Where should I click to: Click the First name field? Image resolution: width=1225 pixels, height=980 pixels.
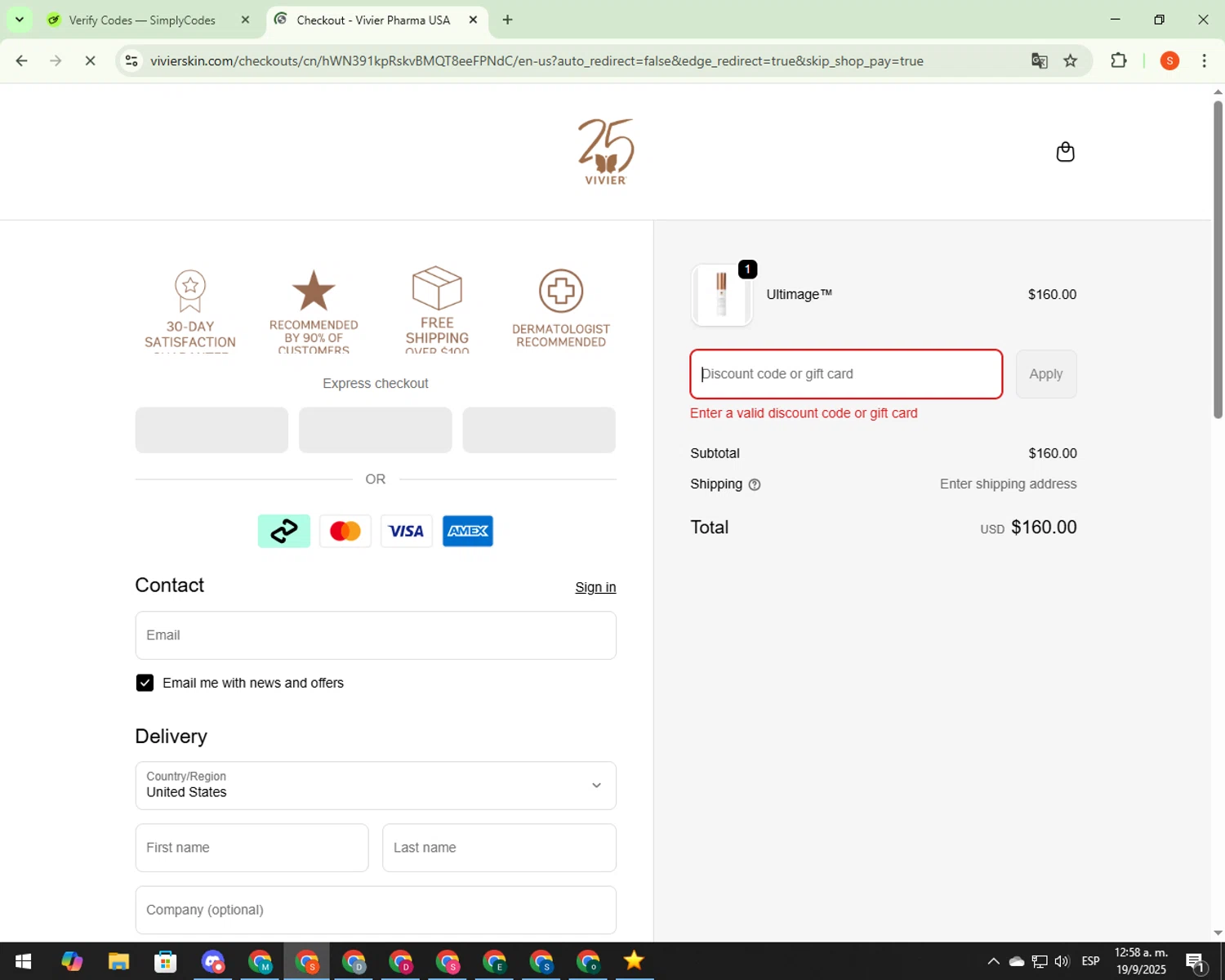point(252,848)
